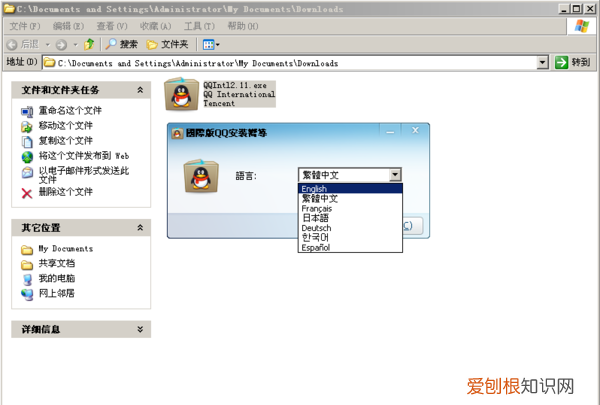Collapse the 文件和文件夹任务 panel
600x405 pixels.
pyautogui.click(x=140, y=90)
